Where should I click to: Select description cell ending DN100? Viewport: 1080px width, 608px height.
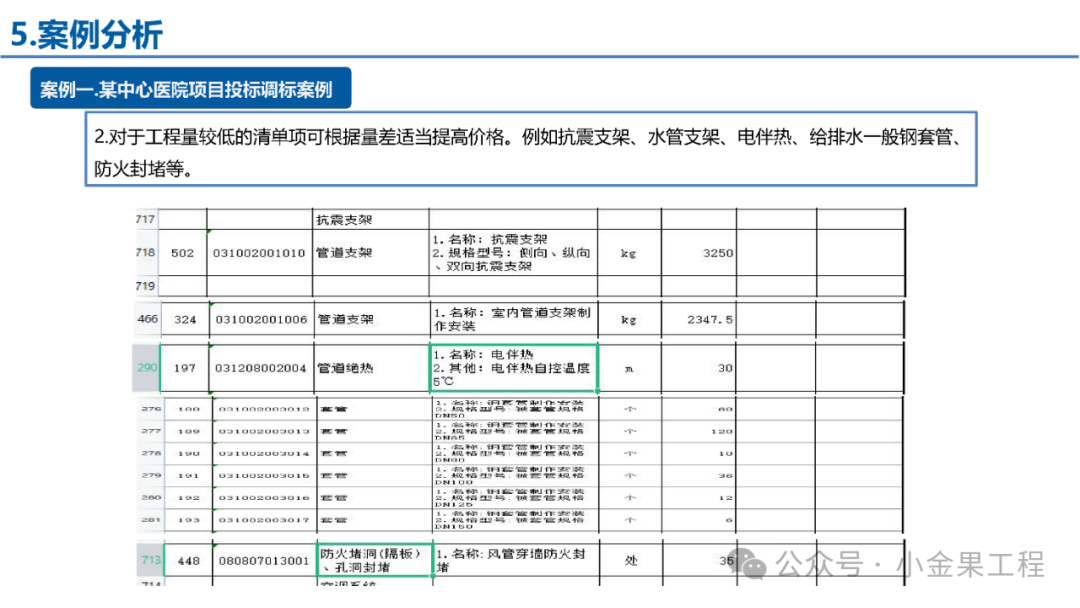click(515, 475)
